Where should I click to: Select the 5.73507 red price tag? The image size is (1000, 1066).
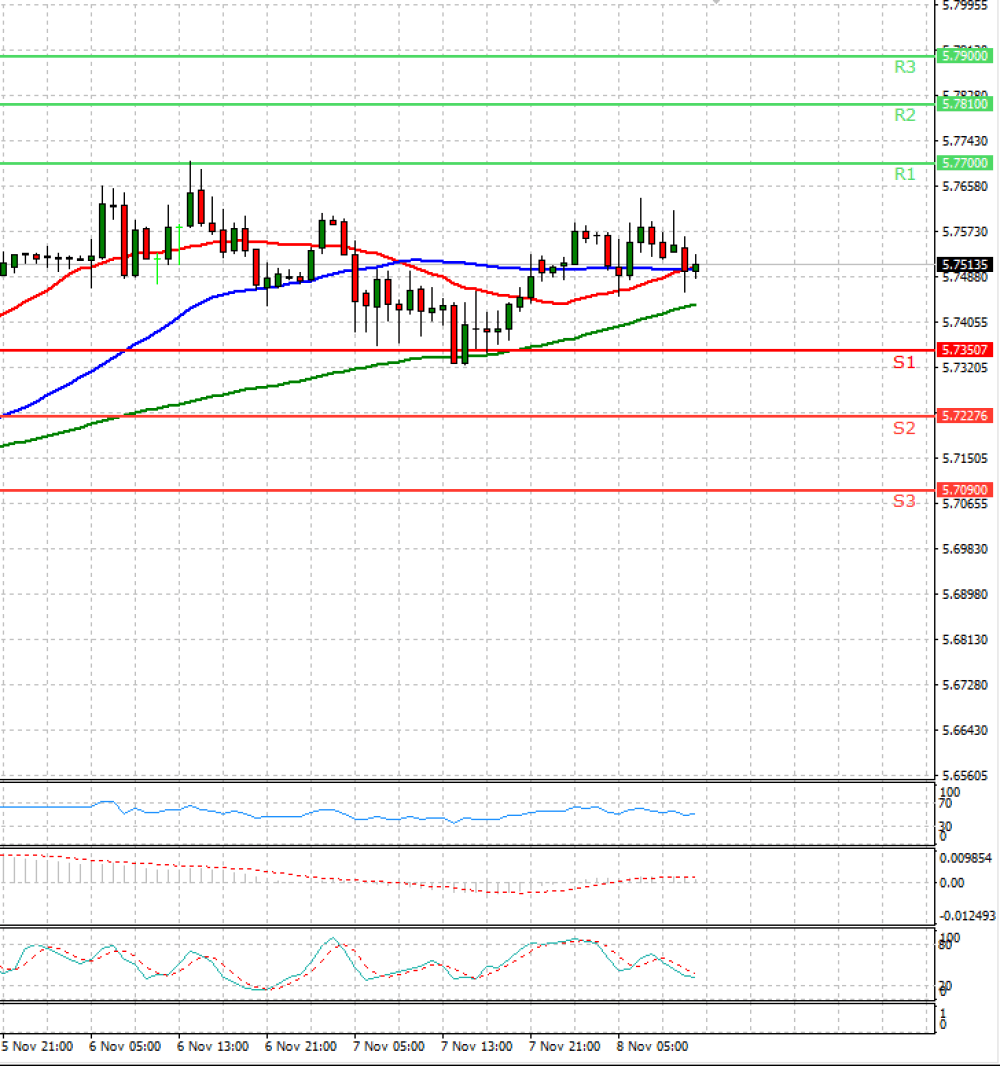[964, 350]
